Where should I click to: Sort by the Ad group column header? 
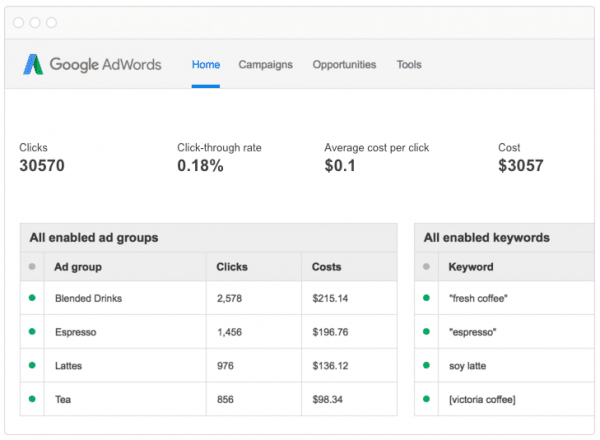[x=78, y=267]
